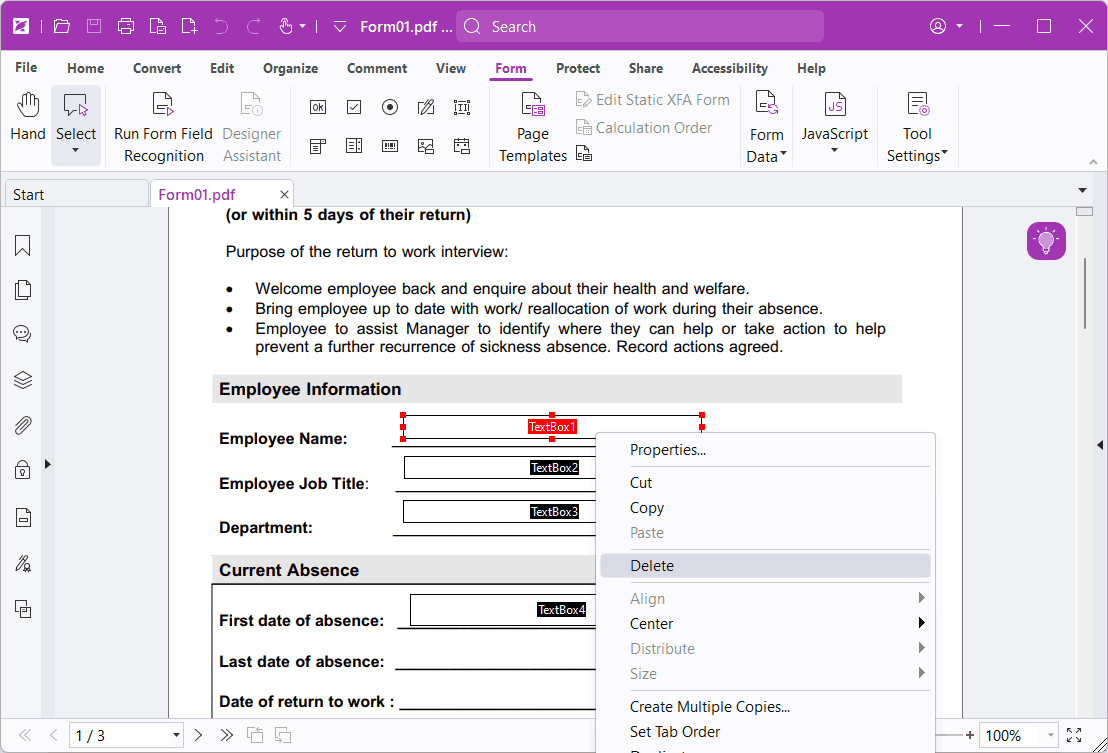The width and height of the screenshot is (1108, 753).
Task: Choose Delete from the context menu
Action: tap(653, 565)
